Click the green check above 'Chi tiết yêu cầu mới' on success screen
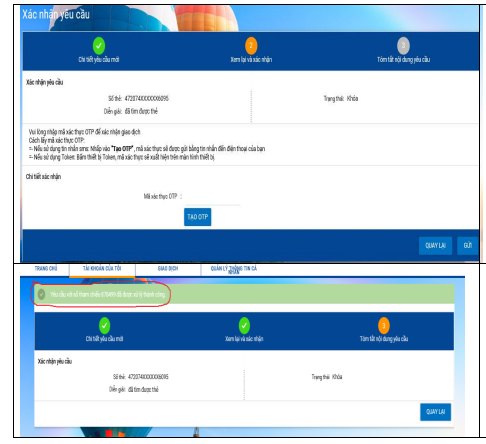The width and height of the screenshot is (486, 444). [x=104, y=325]
